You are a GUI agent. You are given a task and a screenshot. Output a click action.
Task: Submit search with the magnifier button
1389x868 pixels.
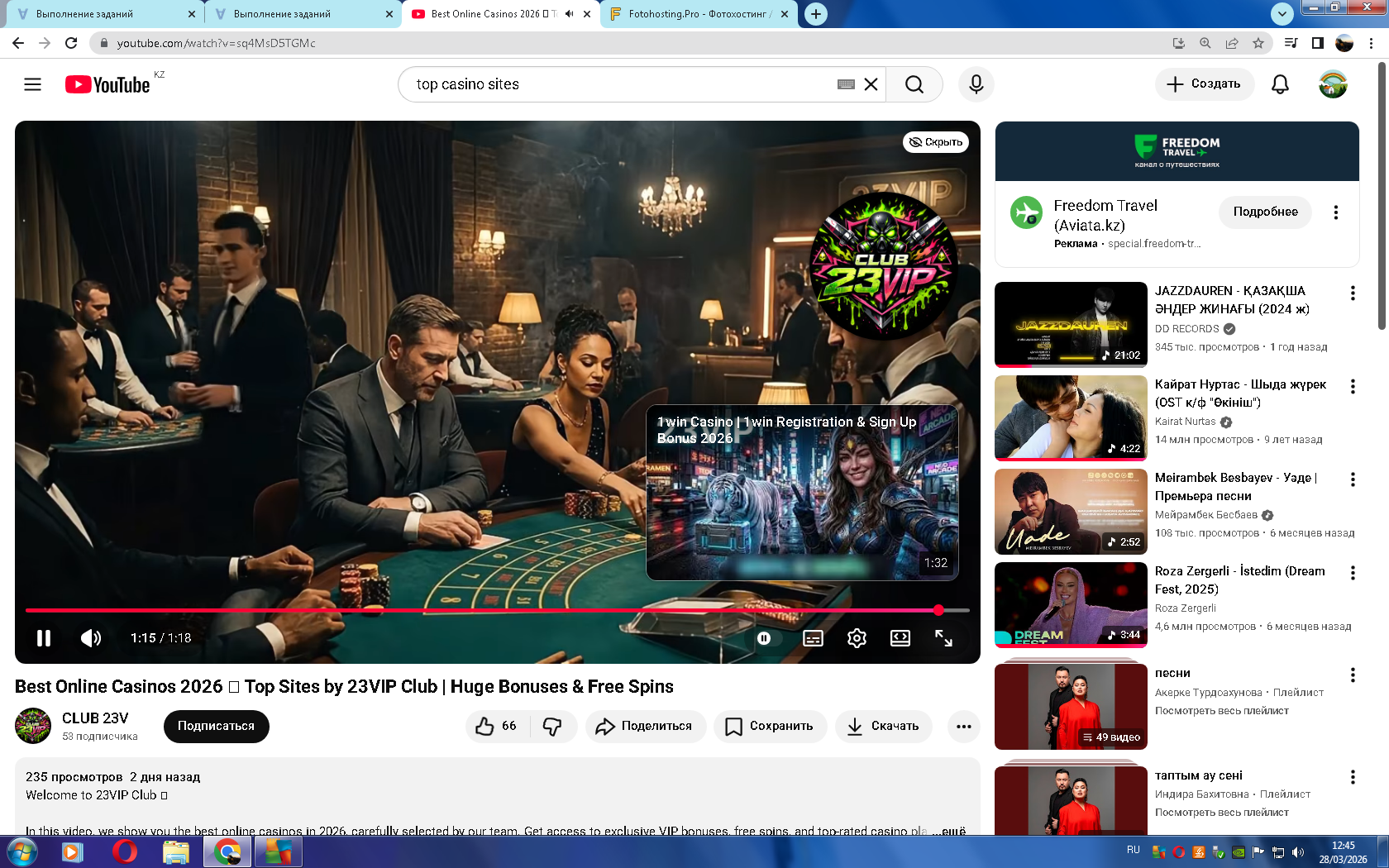pyautogui.click(x=914, y=84)
